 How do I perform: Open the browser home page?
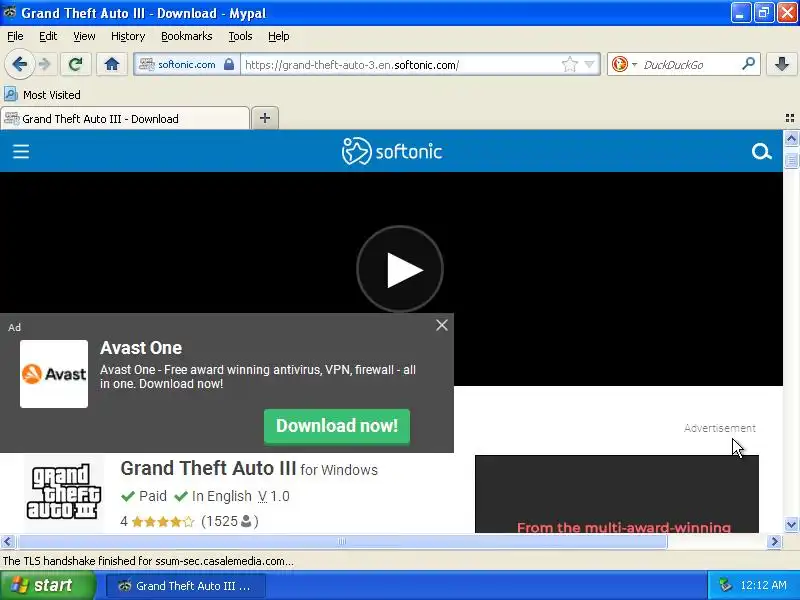pos(112,64)
